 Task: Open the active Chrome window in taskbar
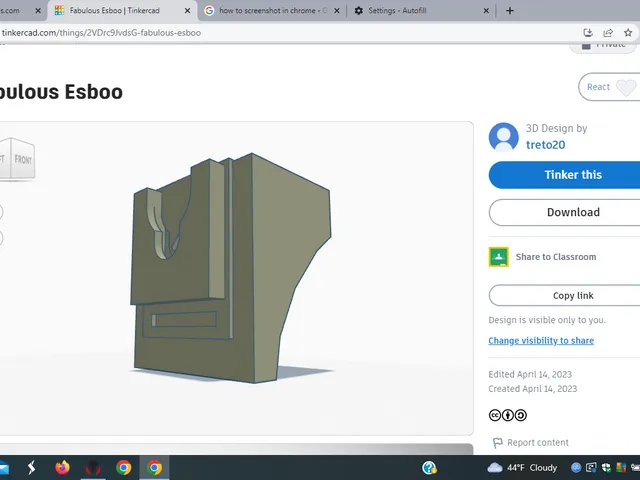(x=154, y=467)
